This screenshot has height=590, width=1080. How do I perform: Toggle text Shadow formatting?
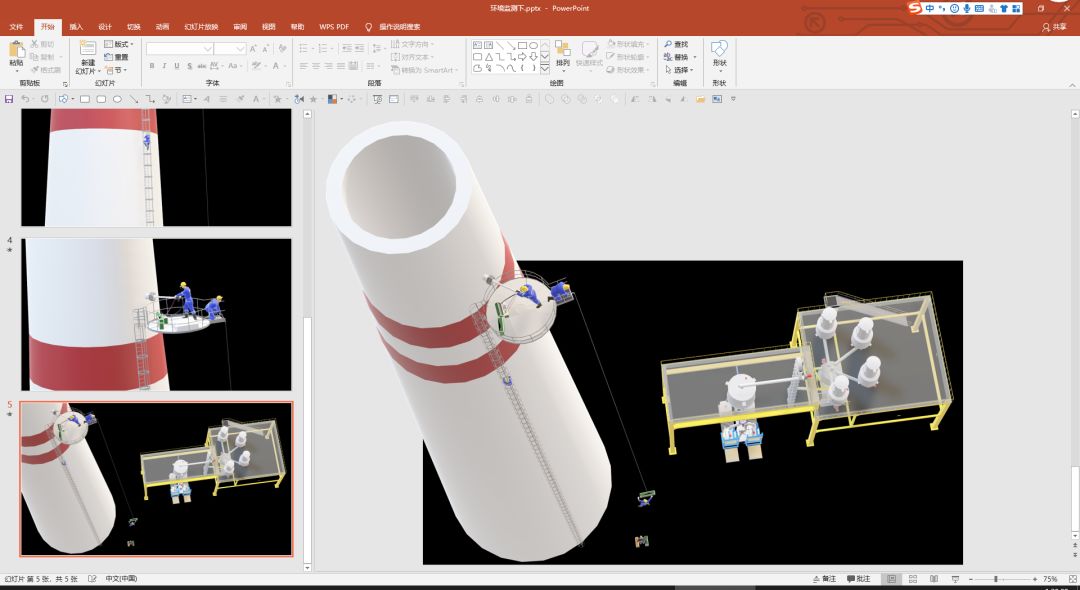[189, 66]
